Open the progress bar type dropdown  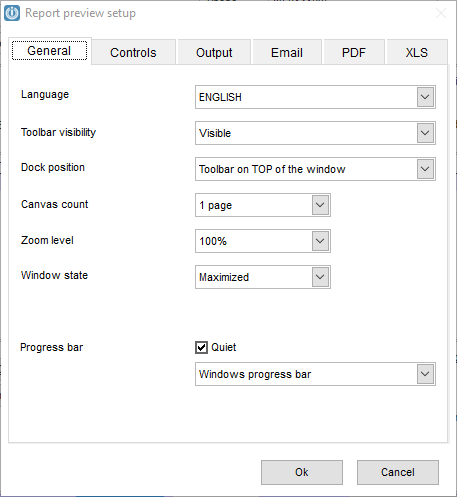pyautogui.click(x=425, y=374)
